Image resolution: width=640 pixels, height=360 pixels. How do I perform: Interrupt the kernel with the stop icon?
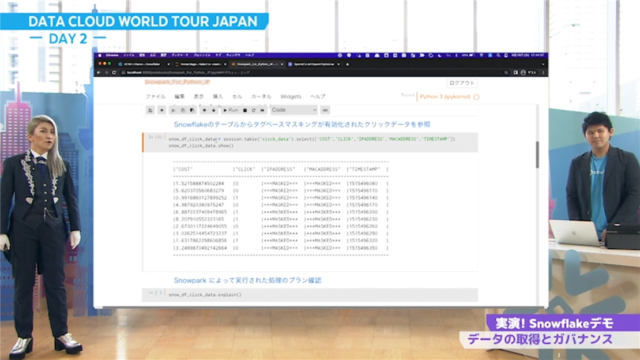[x=245, y=110]
